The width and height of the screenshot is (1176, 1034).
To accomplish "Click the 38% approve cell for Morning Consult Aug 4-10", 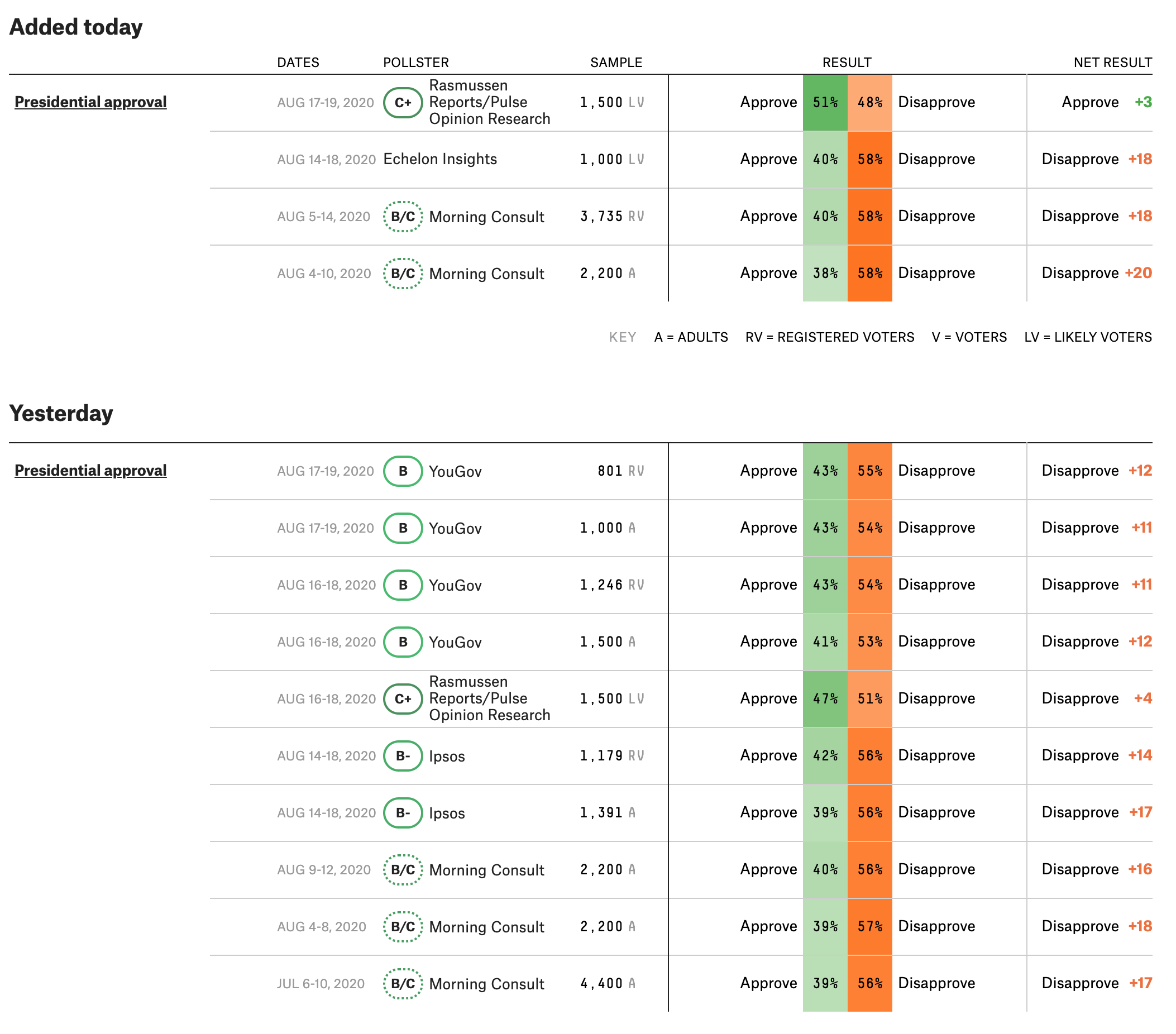I will coord(825,274).
